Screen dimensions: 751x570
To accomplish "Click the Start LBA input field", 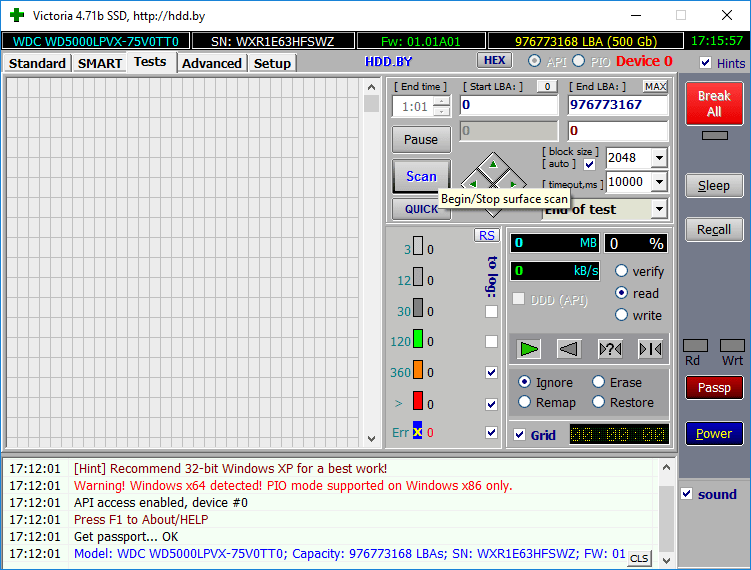I will tap(509, 105).
